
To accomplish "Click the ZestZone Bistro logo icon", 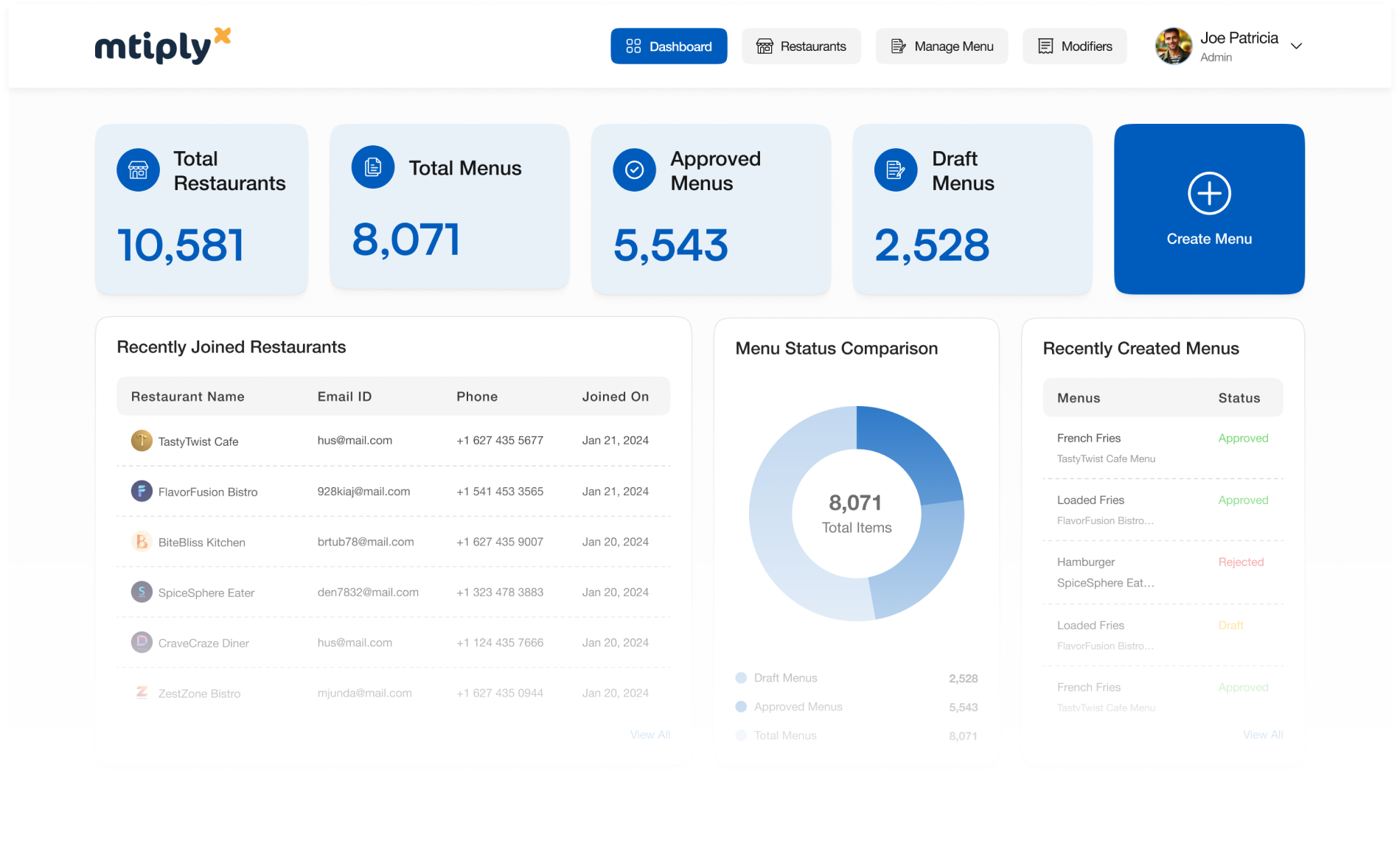I will [142, 693].
